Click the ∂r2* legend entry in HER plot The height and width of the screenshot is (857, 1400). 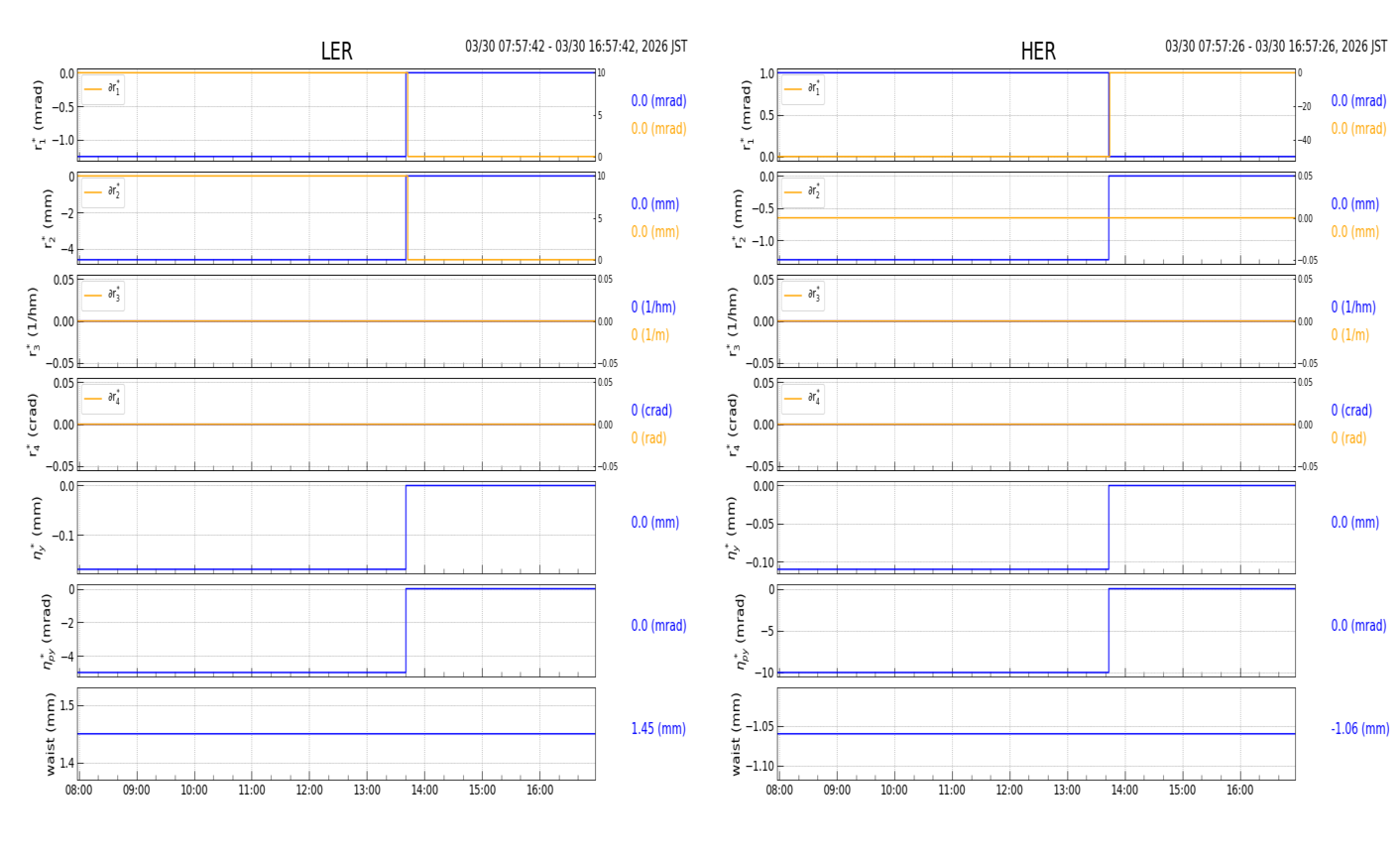point(803,192)
